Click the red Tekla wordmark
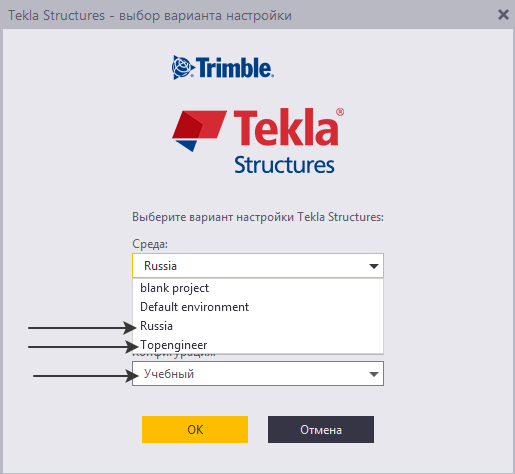The height and width of the screenshot is (474, 515). point(289,127)
